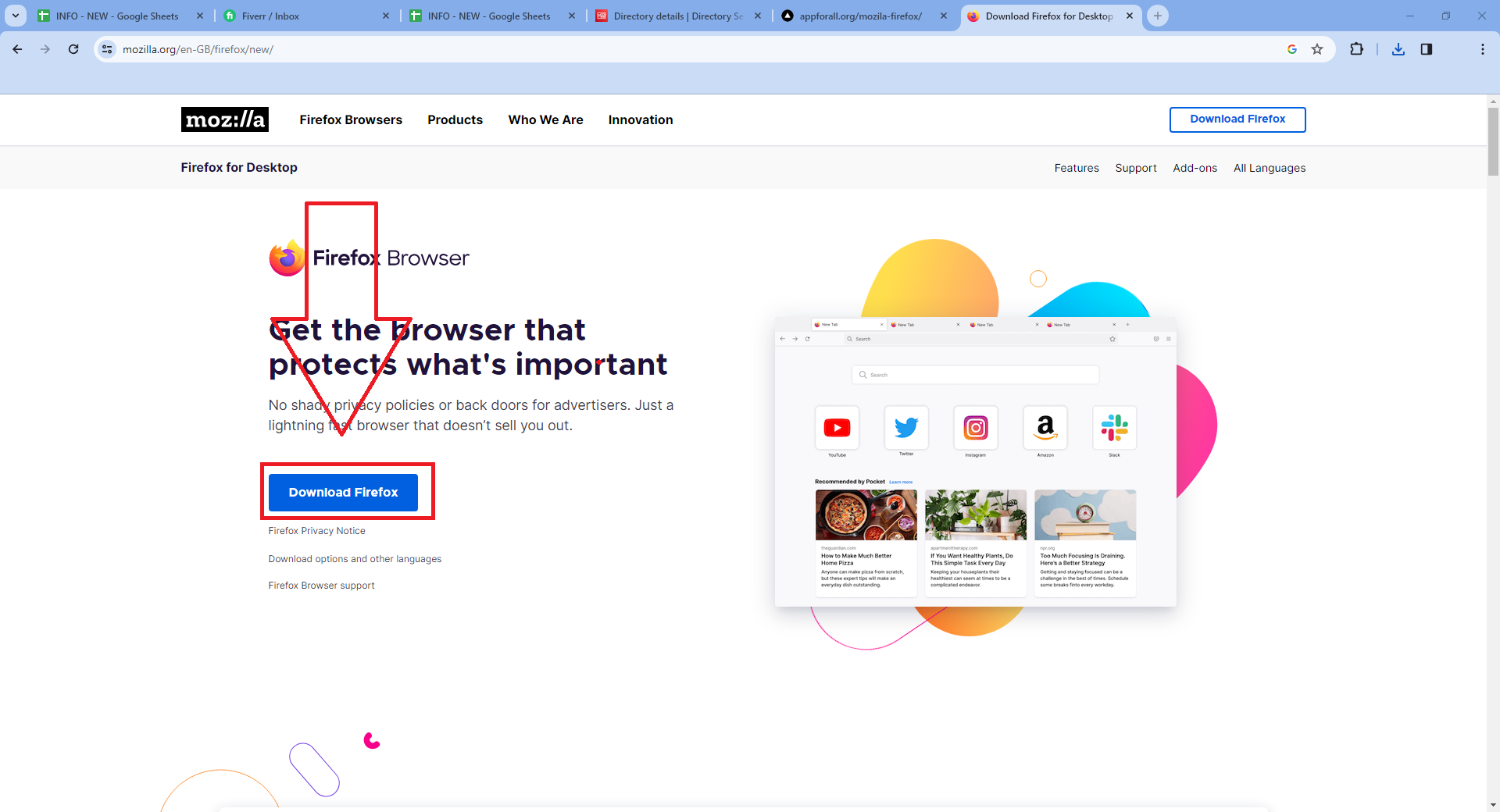The width and height of the screenshot is (1500, 812).
Task: Open the Who We Are menu
Action: (x=545, y=119)
